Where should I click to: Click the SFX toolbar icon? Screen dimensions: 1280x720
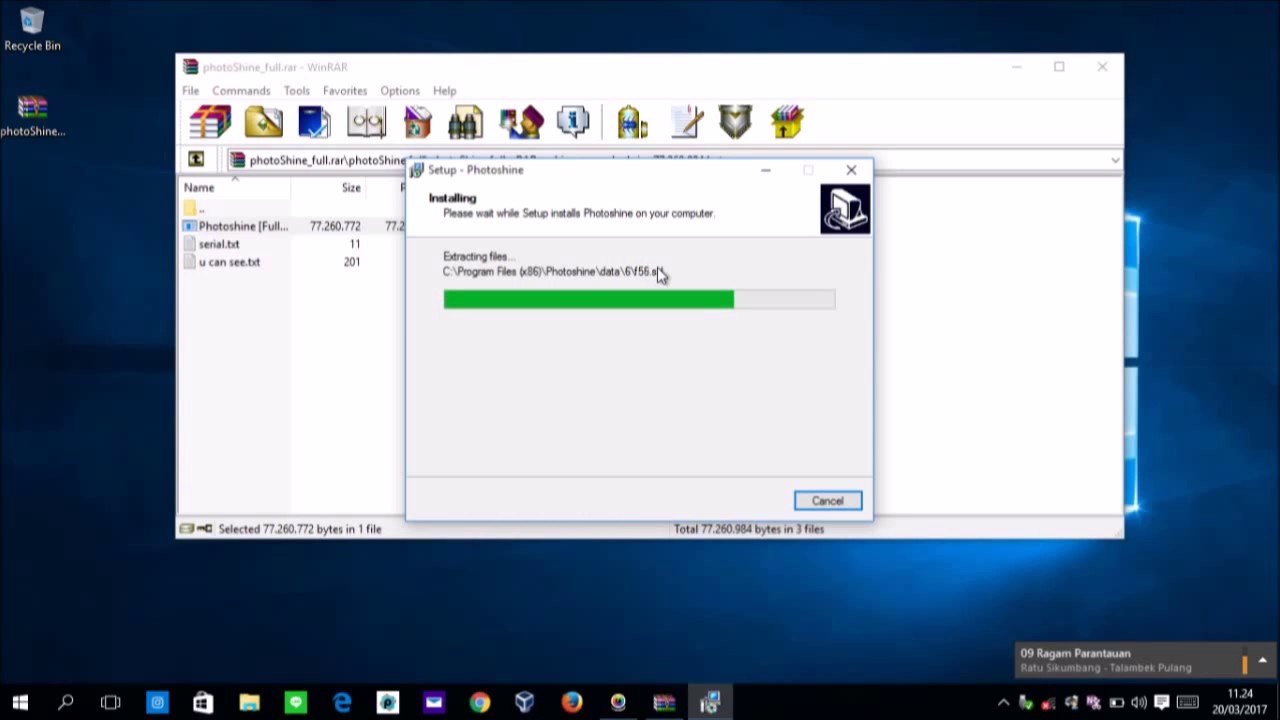click(x=787, y=122)
